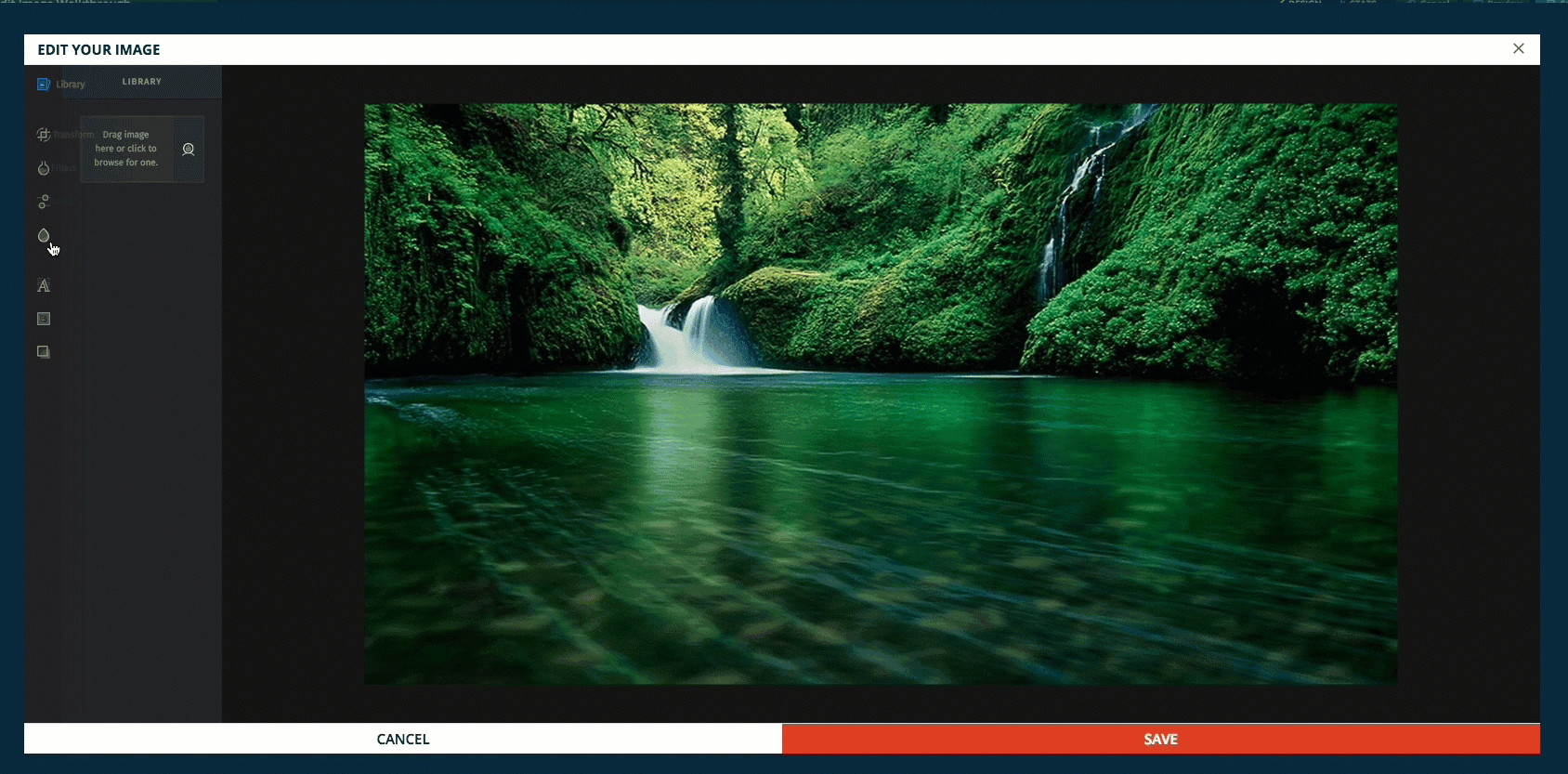Open the overlay layers icon at sidebar bottom

(x=43, y=352)
